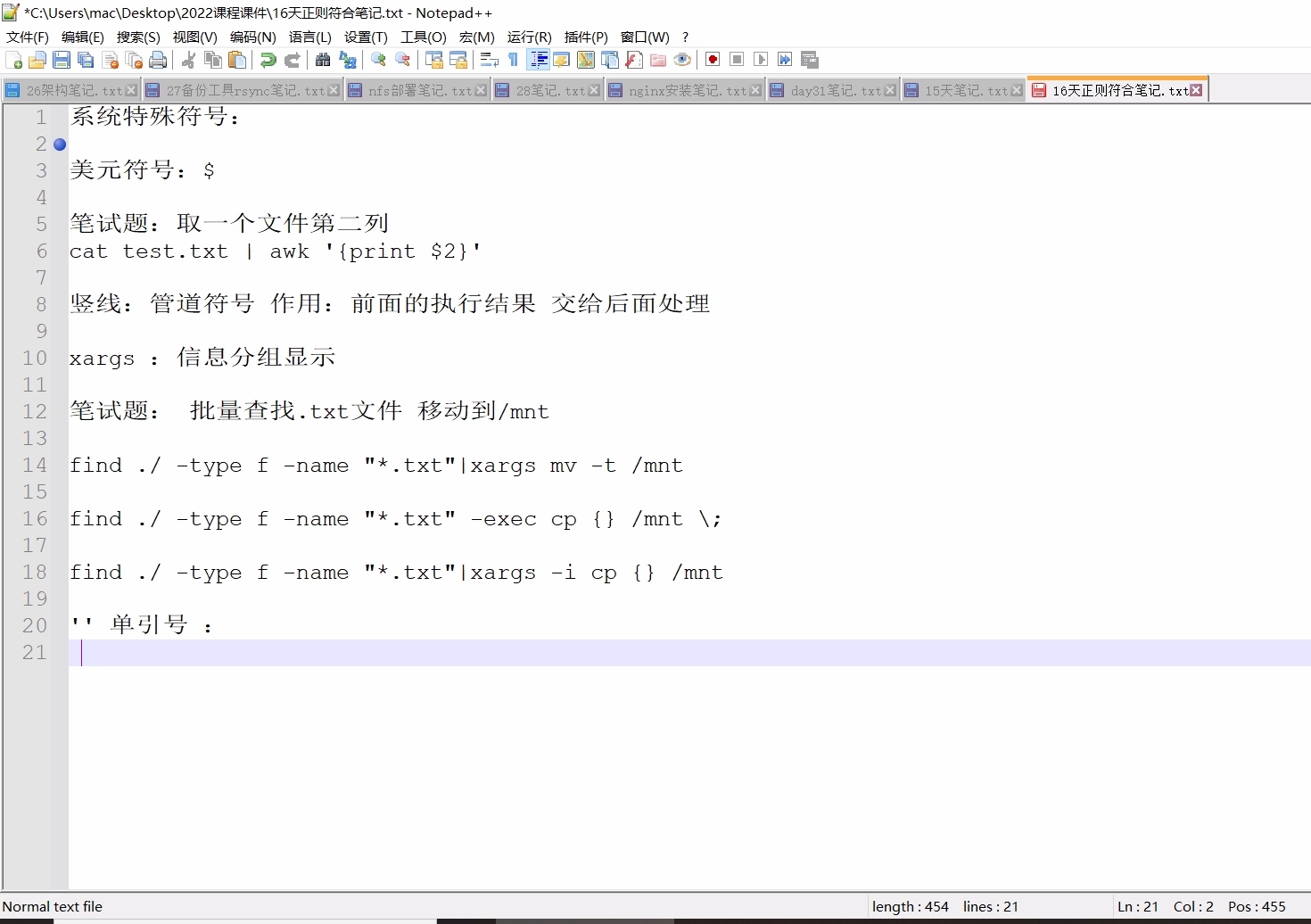Place cursor on the find command line 14
The image size is (1311, 924).
point(375,465)
